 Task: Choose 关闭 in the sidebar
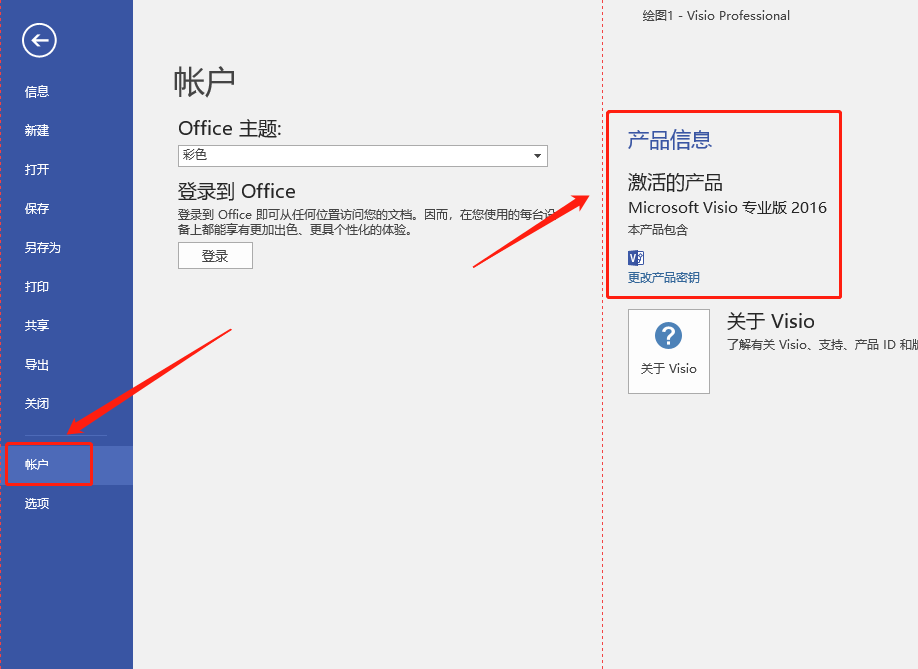(x=37, y=404)
